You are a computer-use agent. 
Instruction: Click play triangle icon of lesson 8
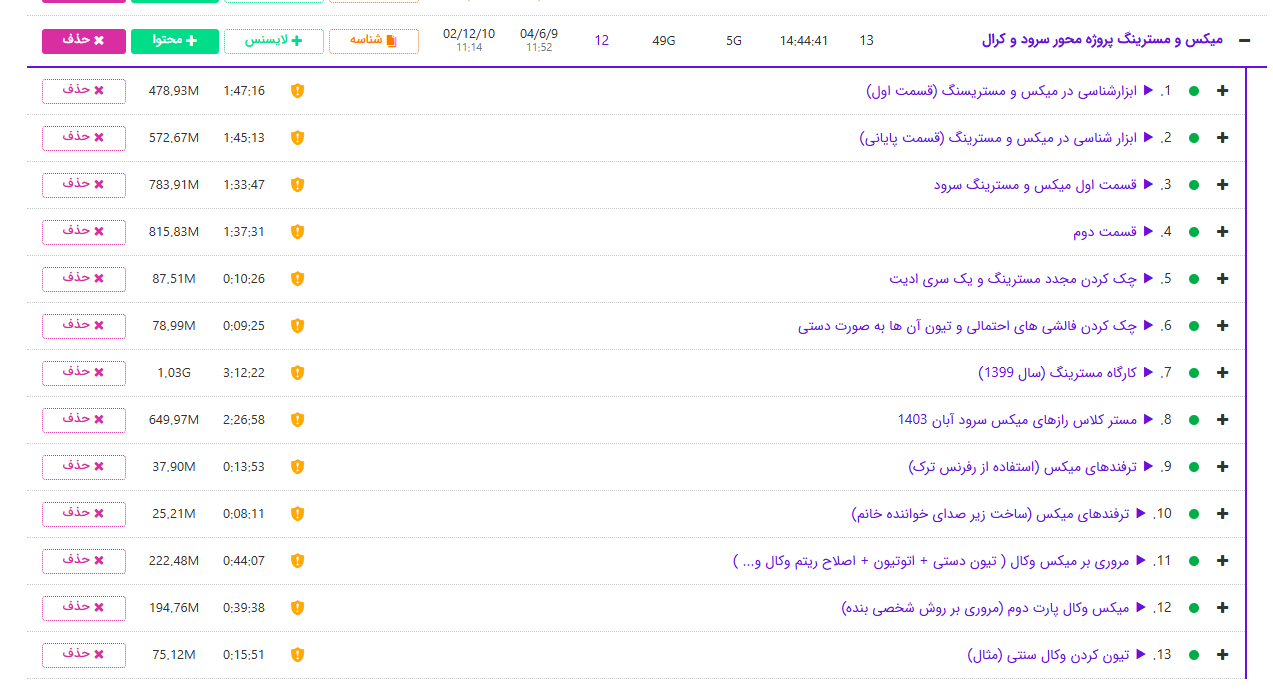(1148, 419)
